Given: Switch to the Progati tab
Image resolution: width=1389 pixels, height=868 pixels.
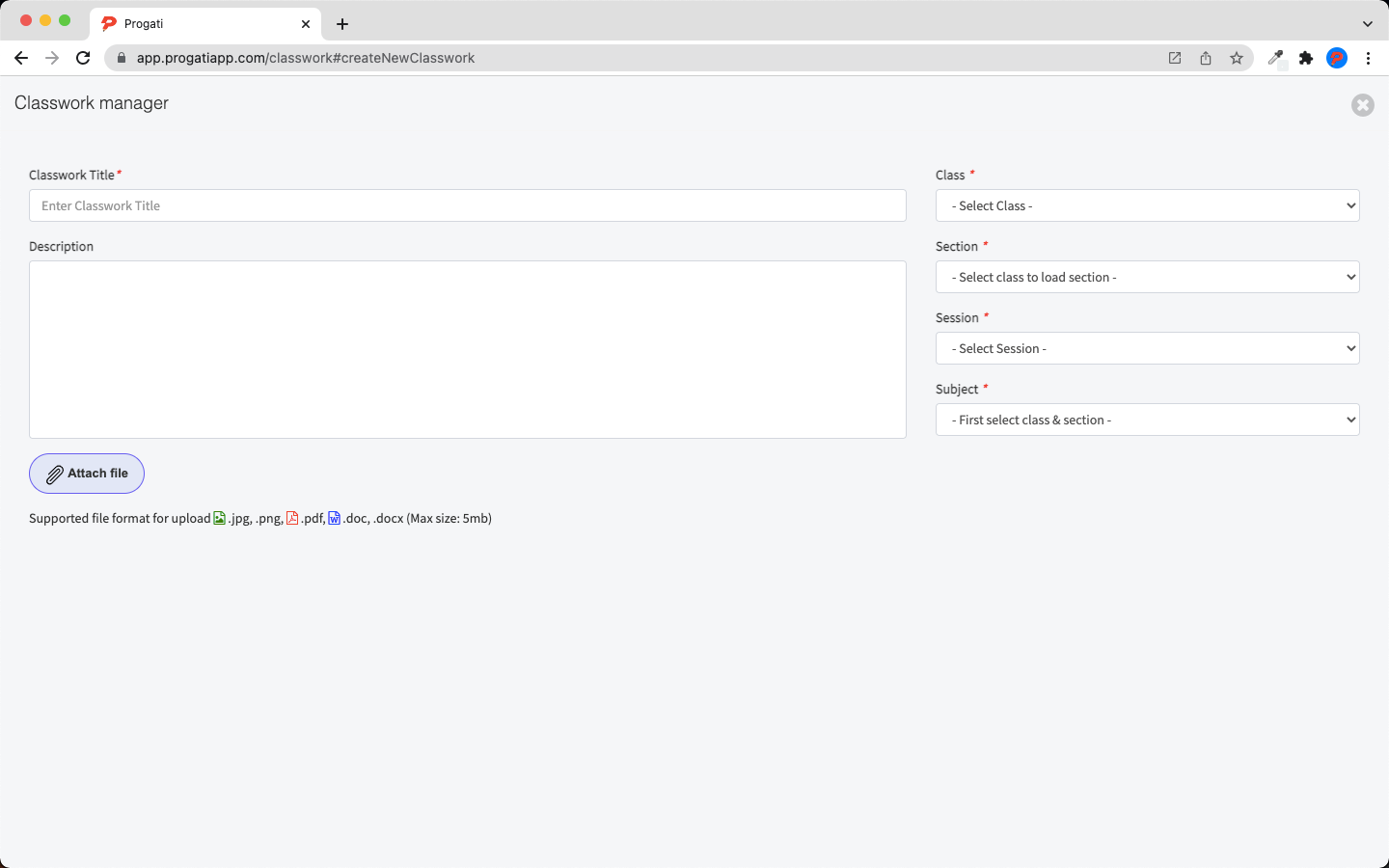Looking at the screenshot, I should (205, 23).
